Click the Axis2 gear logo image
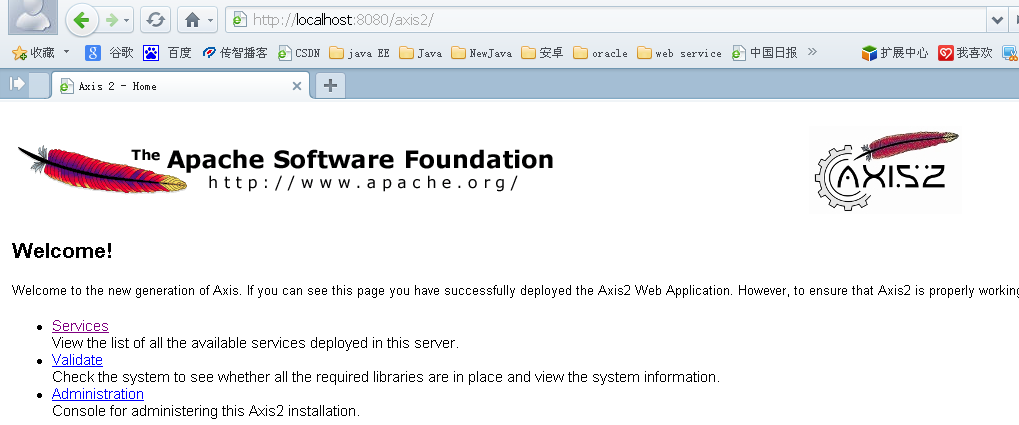 (x=885, y=172)
